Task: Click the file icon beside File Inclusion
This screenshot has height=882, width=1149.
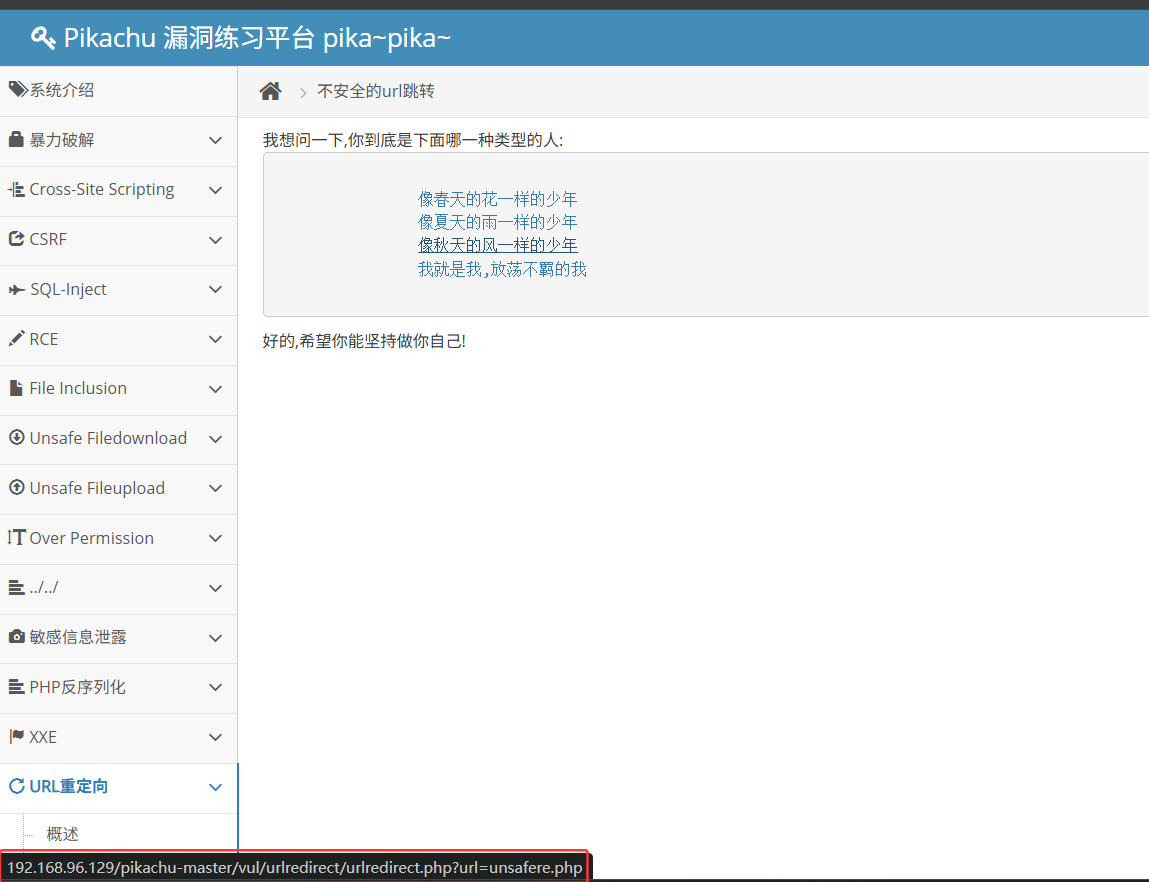Action: click(16, 388)
